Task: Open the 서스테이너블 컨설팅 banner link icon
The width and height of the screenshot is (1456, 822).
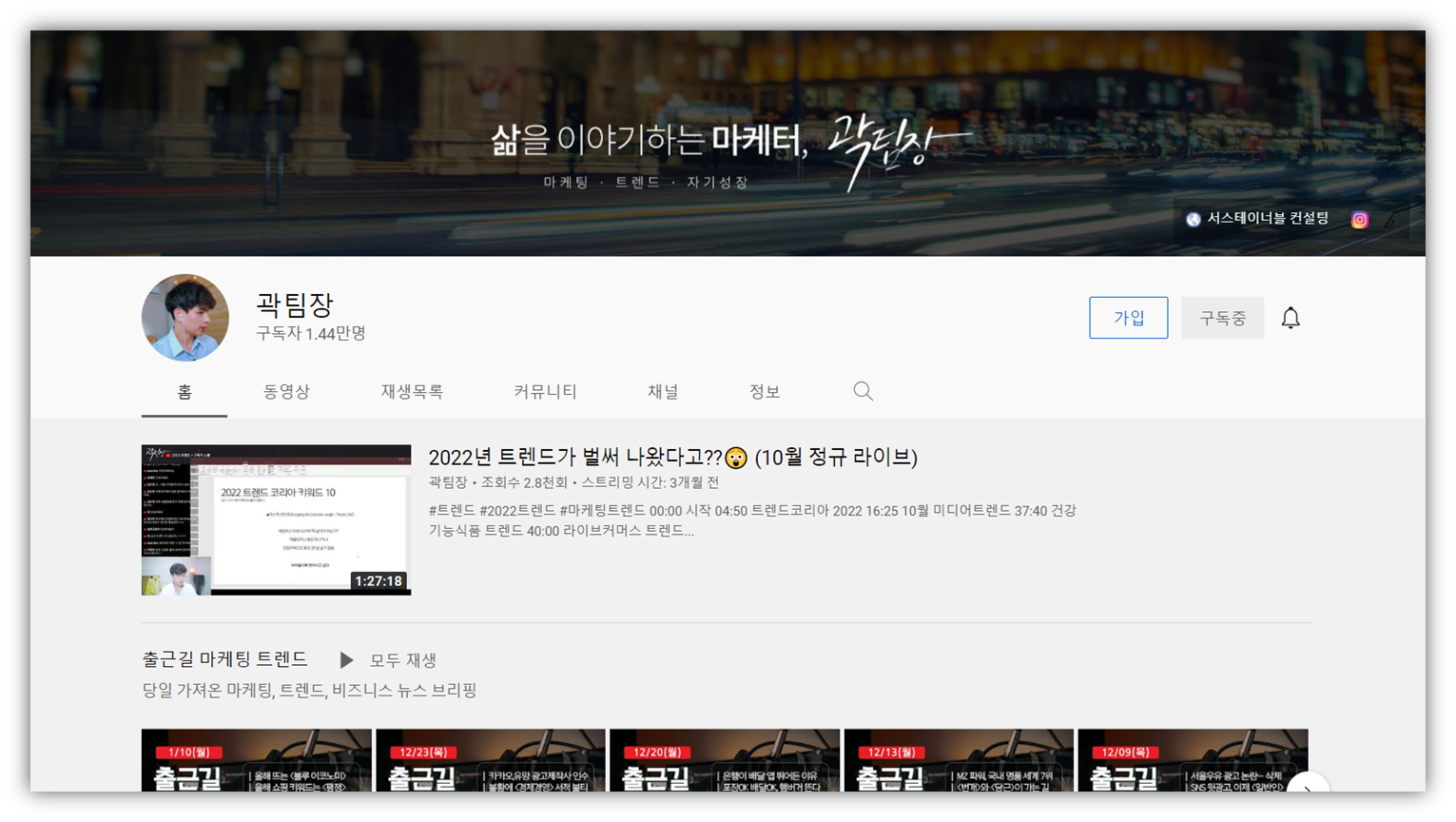Action: click(1192, 218)
